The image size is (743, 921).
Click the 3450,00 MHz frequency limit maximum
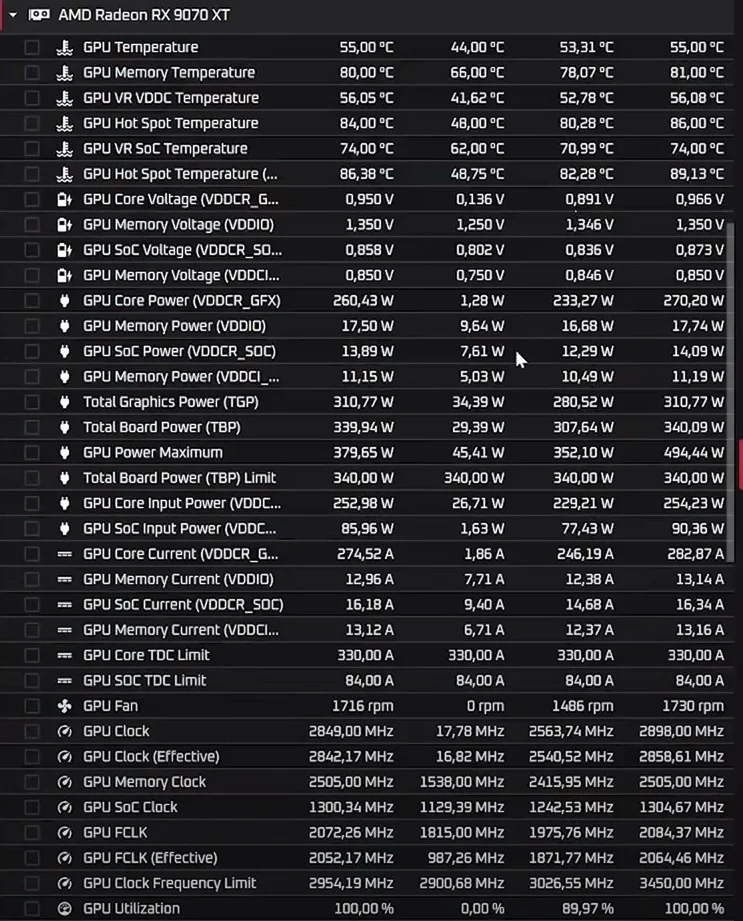(681, 883)
